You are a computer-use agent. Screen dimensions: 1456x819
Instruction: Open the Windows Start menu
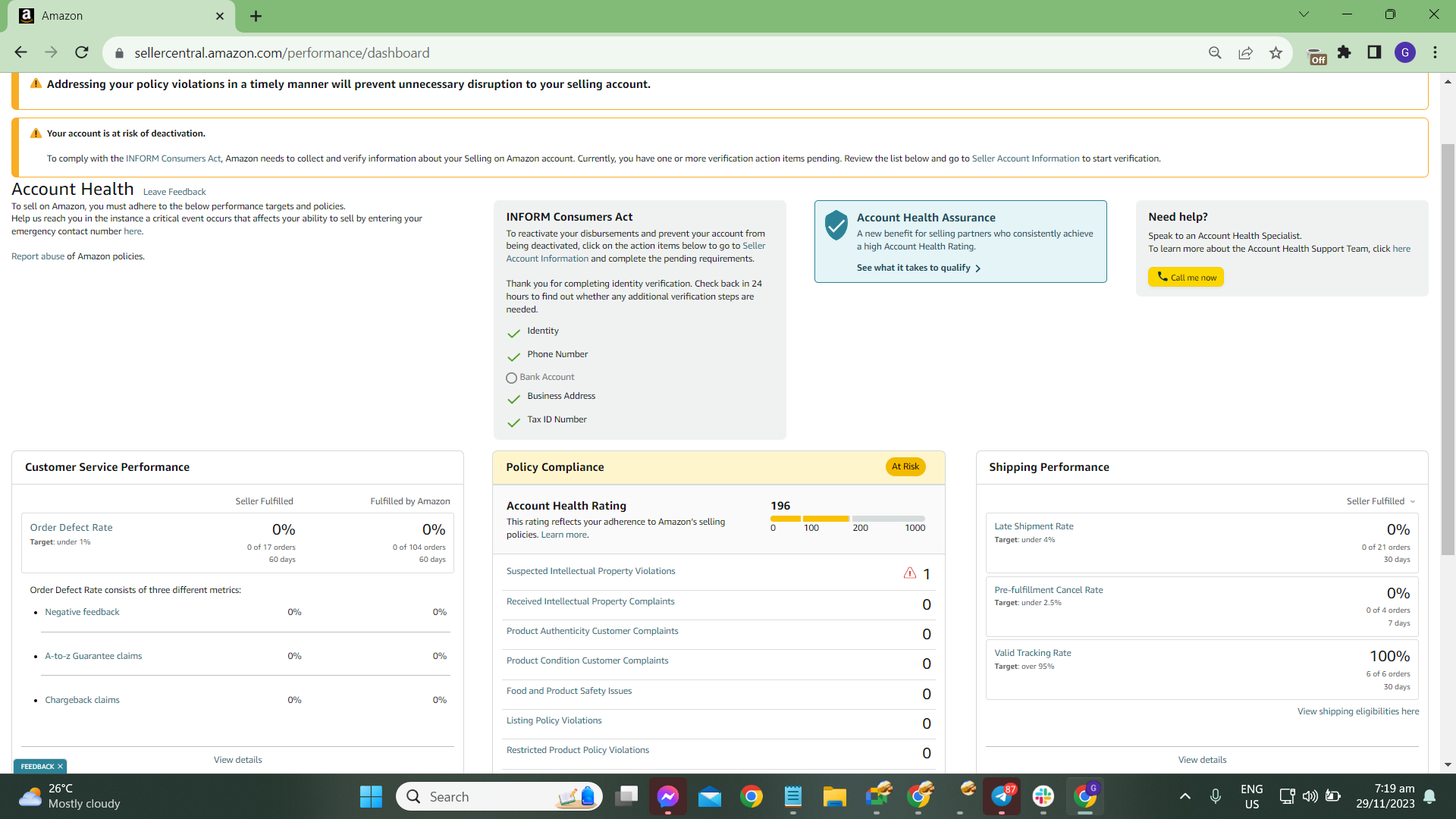tap(371, 796)
